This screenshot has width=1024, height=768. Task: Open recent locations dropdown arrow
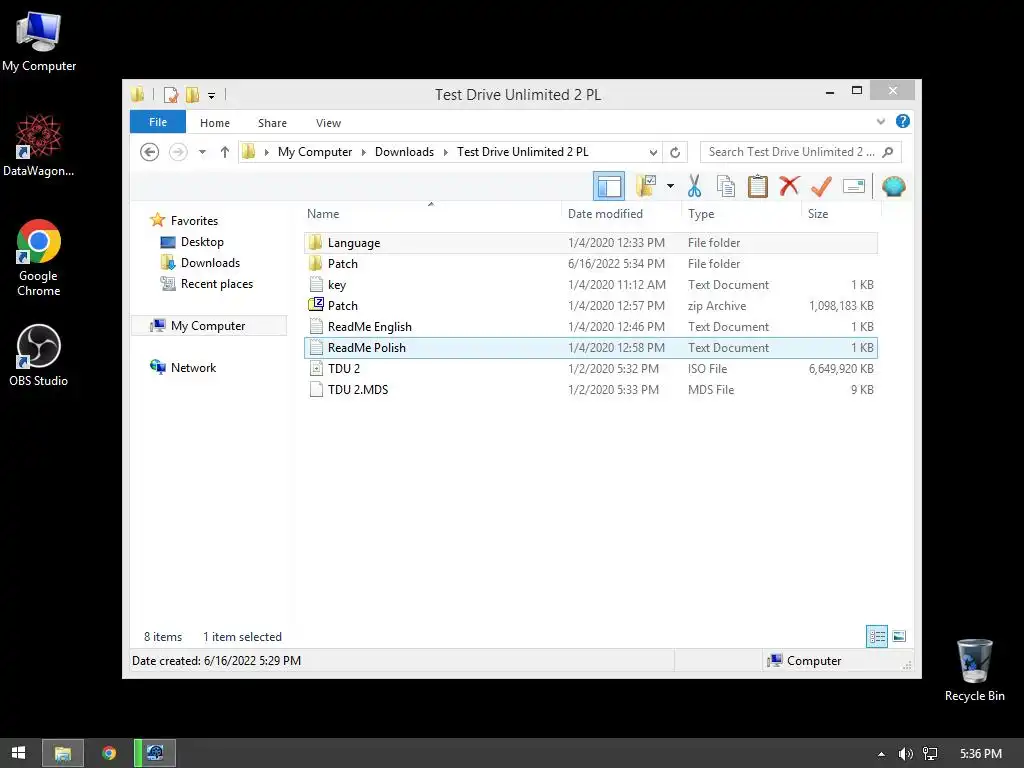(x=202, y=152)
